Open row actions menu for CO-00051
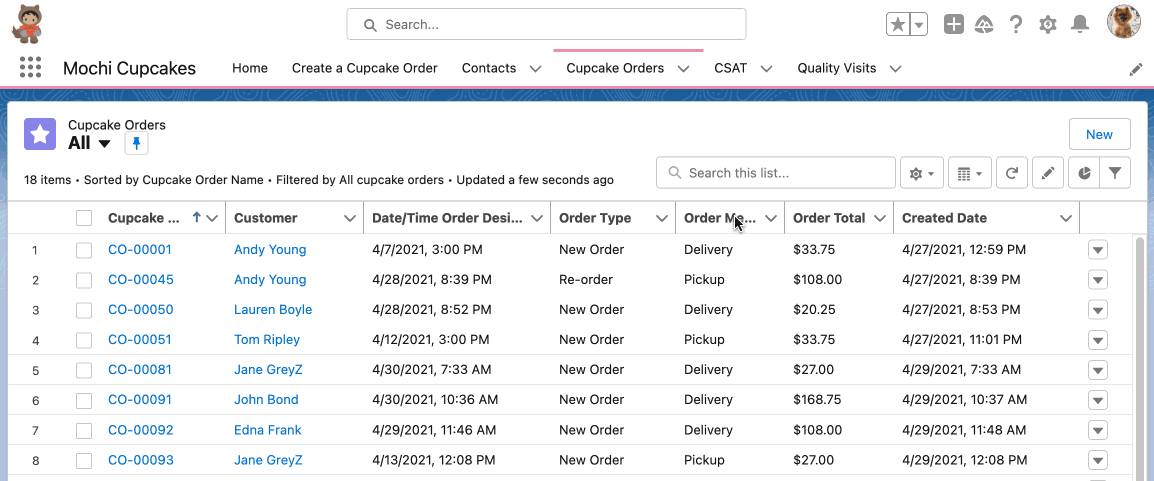Viewport: 1154px width, 481px height. tap(1098, 340)
